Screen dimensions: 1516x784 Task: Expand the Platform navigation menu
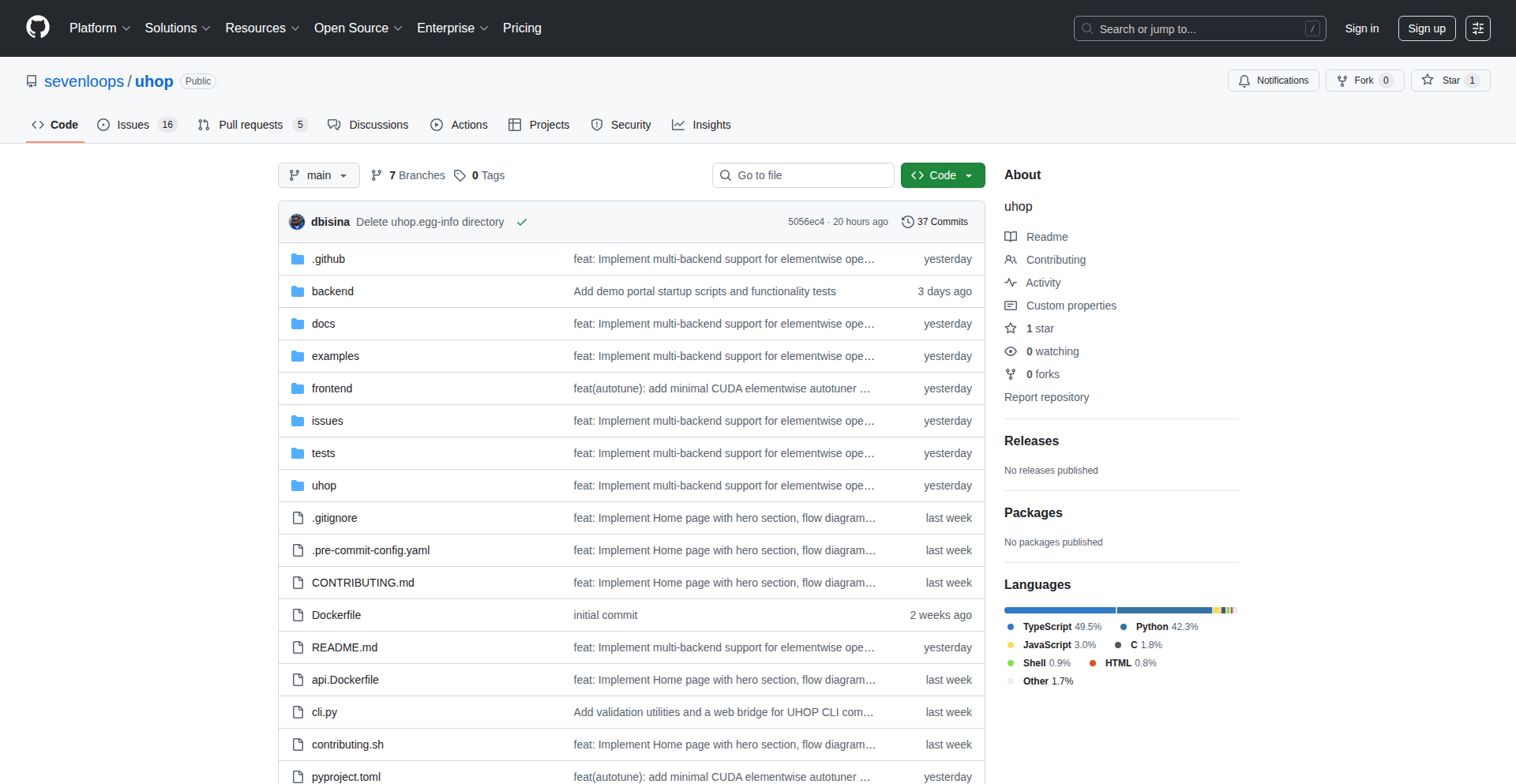pos(99,28)
